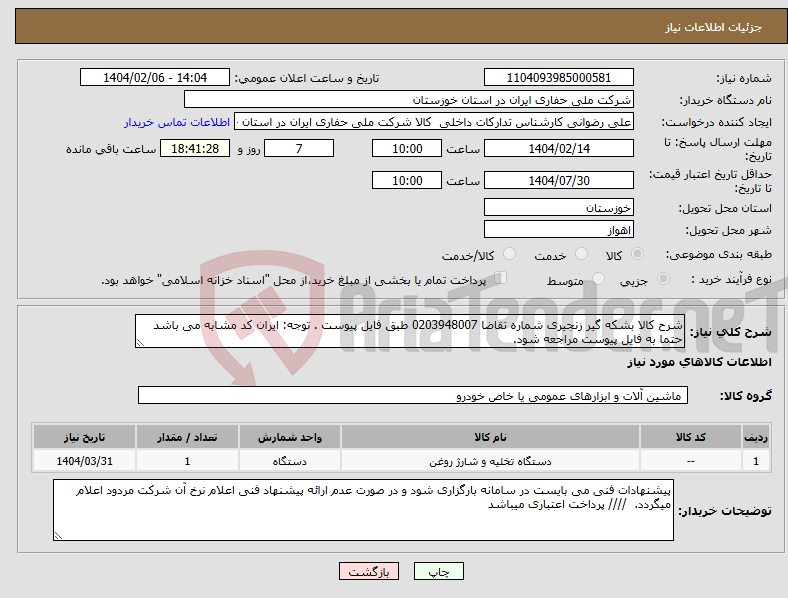
Task: Click the buyer organization name field
Action: pyautogui.click(x=409, y=99)
